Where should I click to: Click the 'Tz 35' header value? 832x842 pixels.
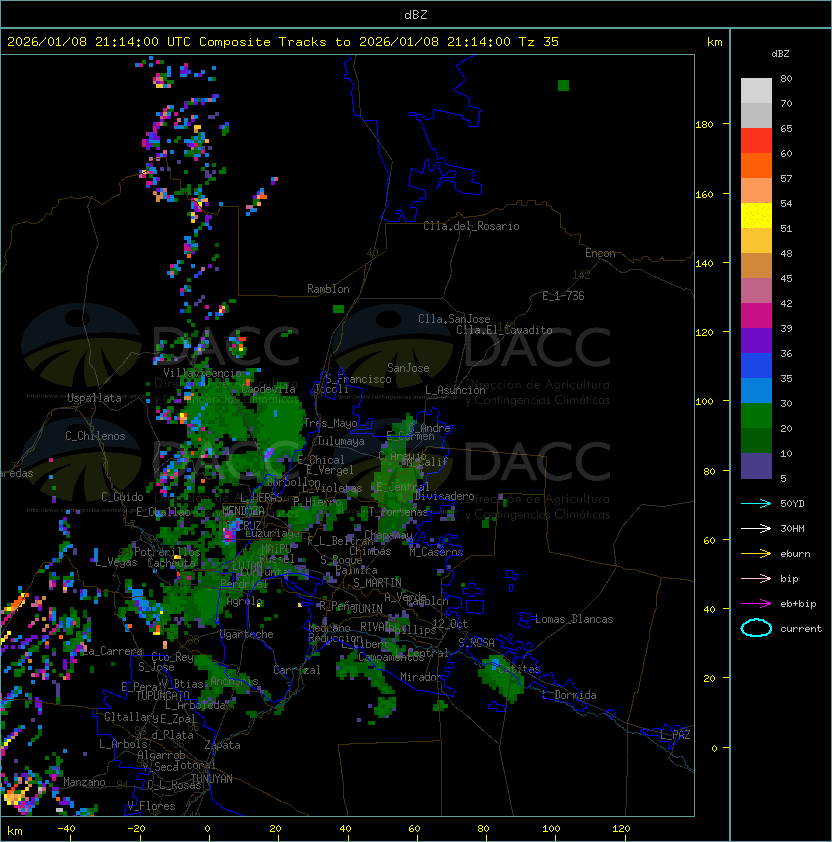(539, 42)
